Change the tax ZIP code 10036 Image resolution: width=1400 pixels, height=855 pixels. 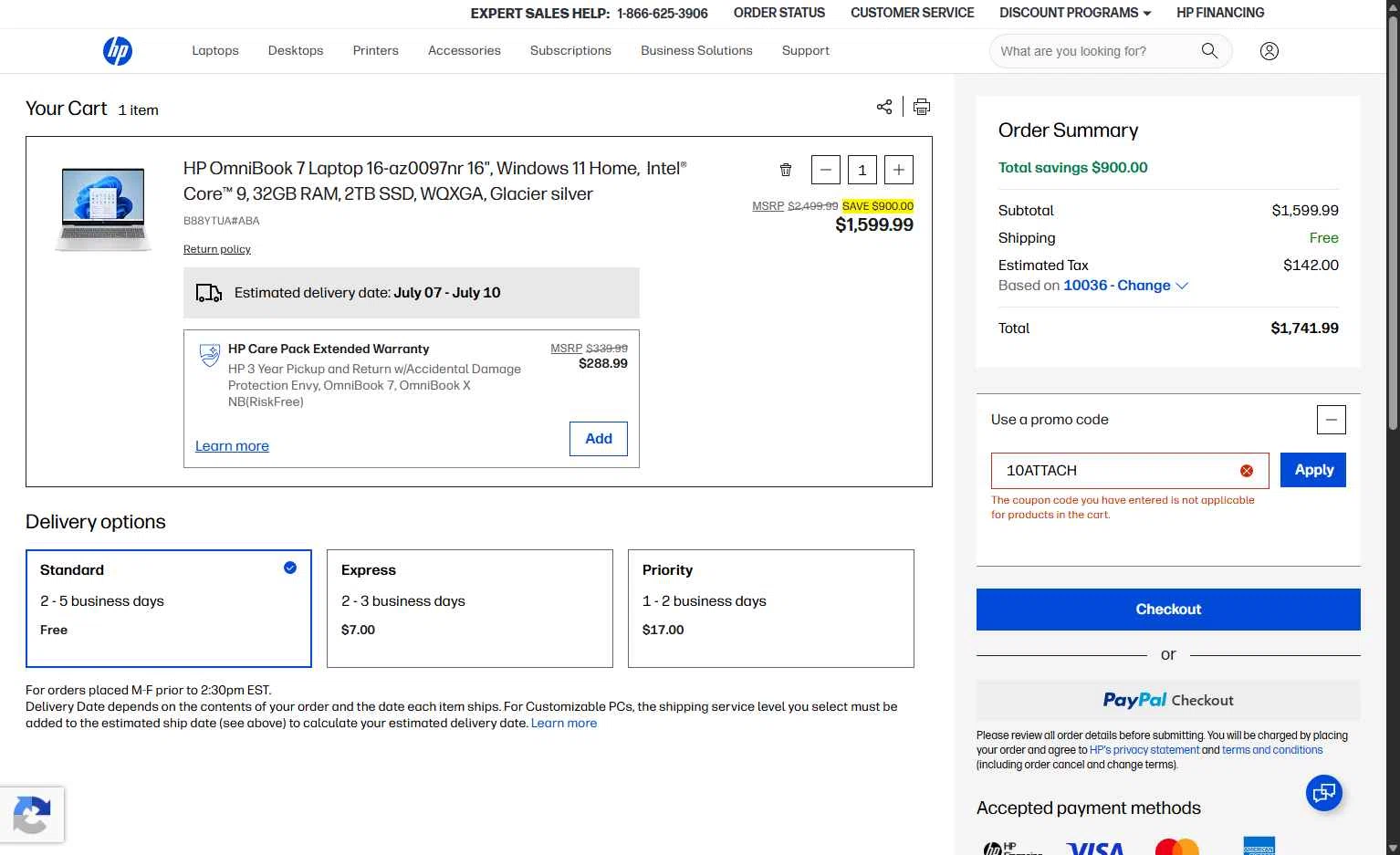[x=1126, y=286]
